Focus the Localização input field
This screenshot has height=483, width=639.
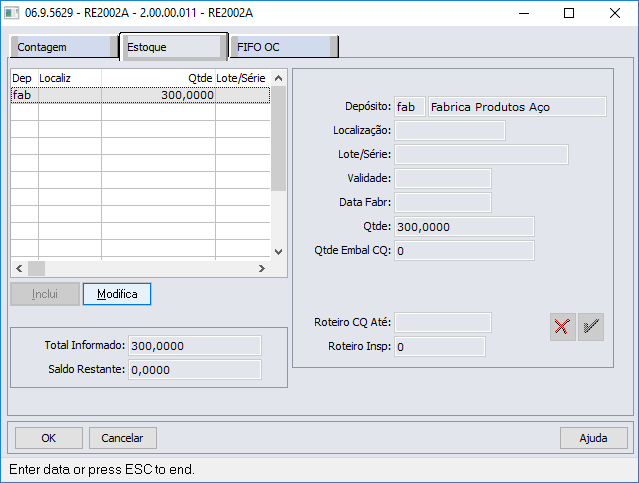pos(450,130)
